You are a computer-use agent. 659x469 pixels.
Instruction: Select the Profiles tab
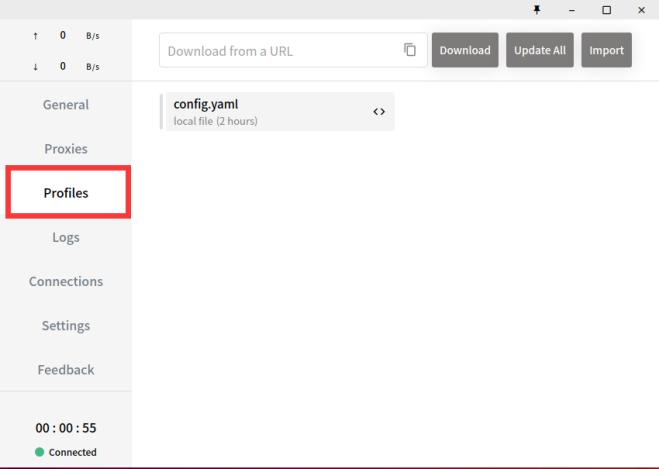point(66,192)
